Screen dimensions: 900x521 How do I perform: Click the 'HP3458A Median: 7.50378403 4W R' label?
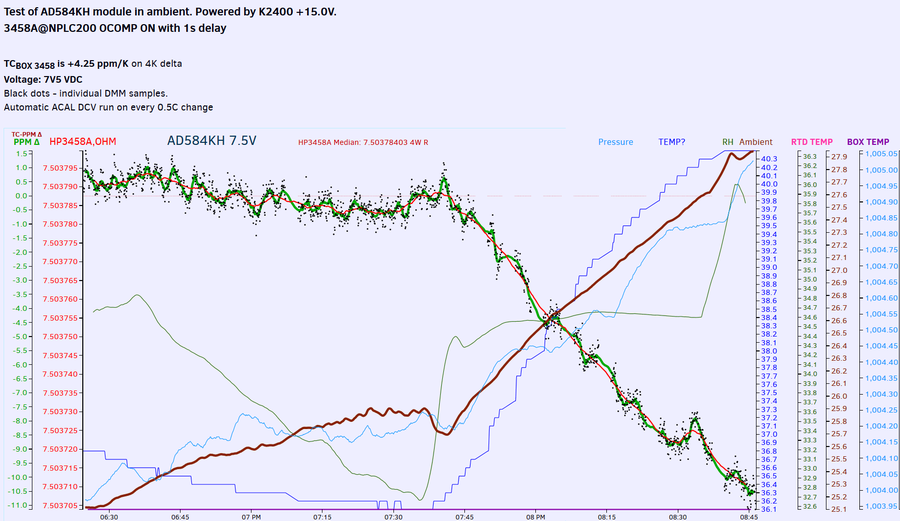pyautogui.click(x=363, y=142)
